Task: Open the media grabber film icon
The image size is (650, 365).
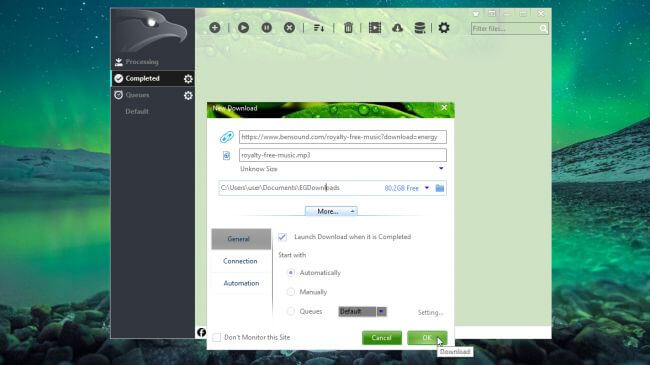Action: tap(375, 28)
